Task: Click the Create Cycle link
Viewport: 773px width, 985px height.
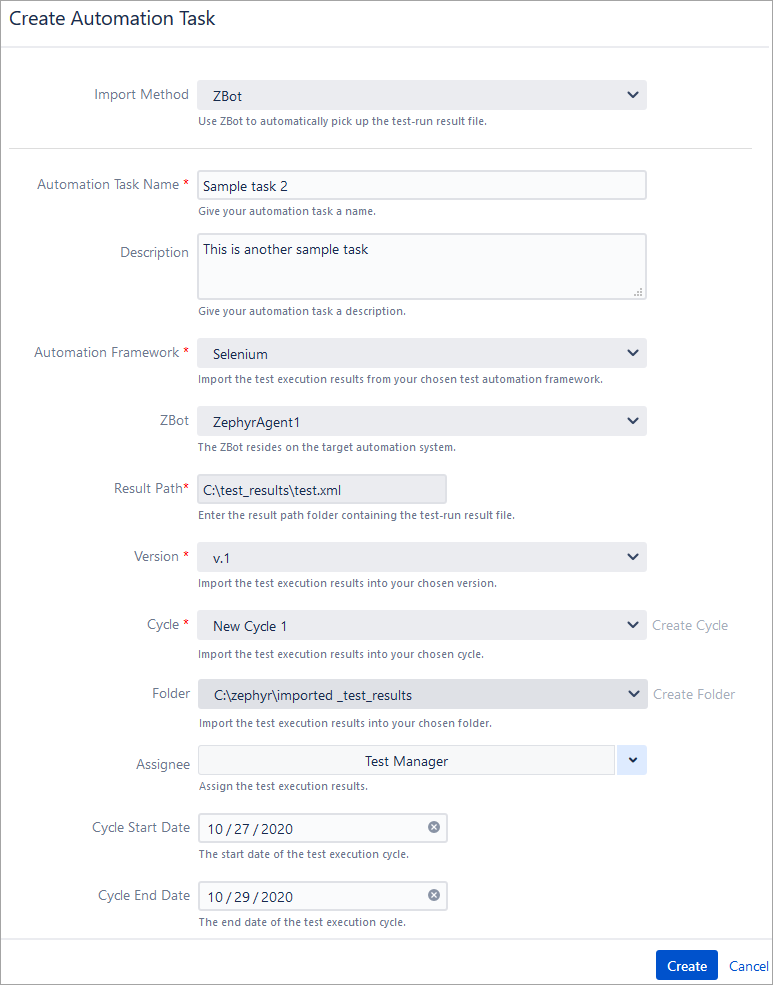Action: coord(689,624)
